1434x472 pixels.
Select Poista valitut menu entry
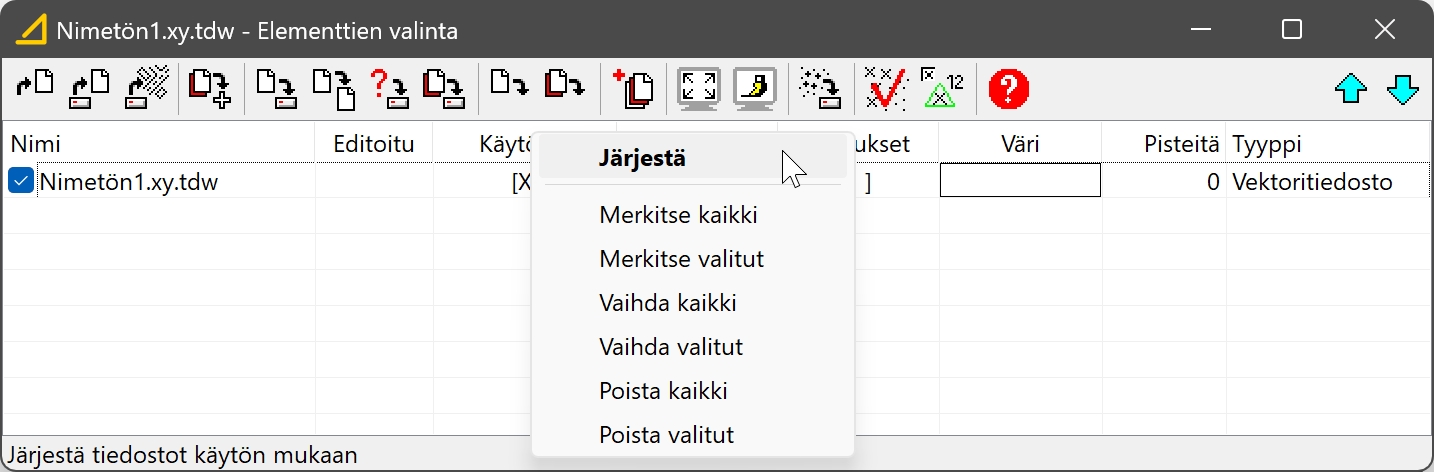(x=692, y=435)
